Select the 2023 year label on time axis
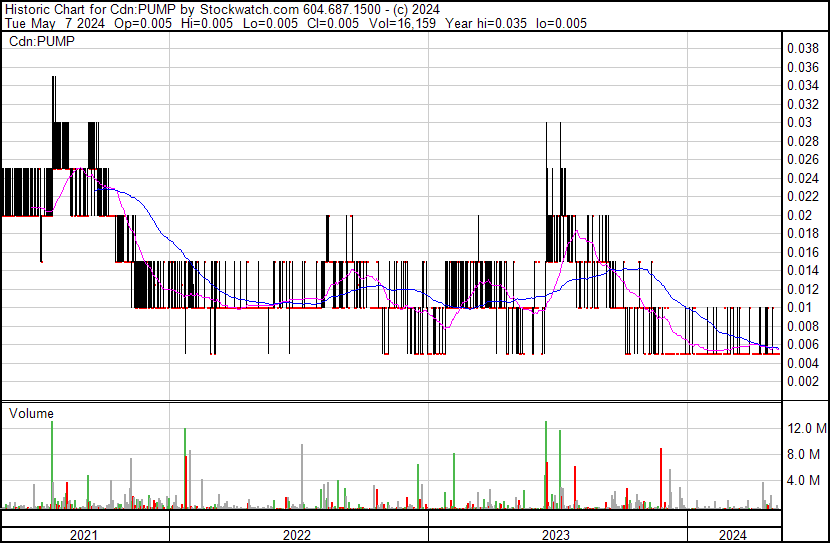Viewport: 830px width, 543px height. [x=556, y=535]
